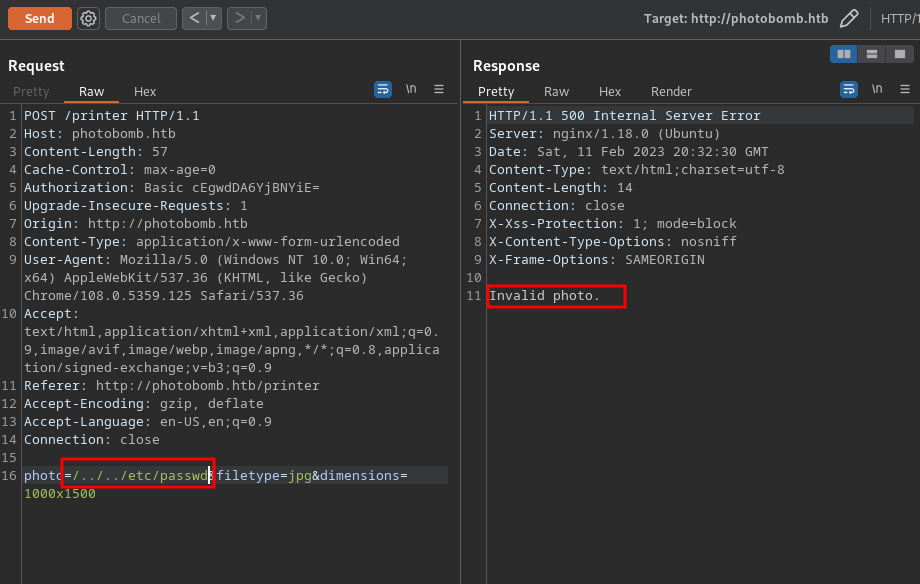Open Repeater send settings gear
Screen dimensions: 920x584
pos(88,18)
